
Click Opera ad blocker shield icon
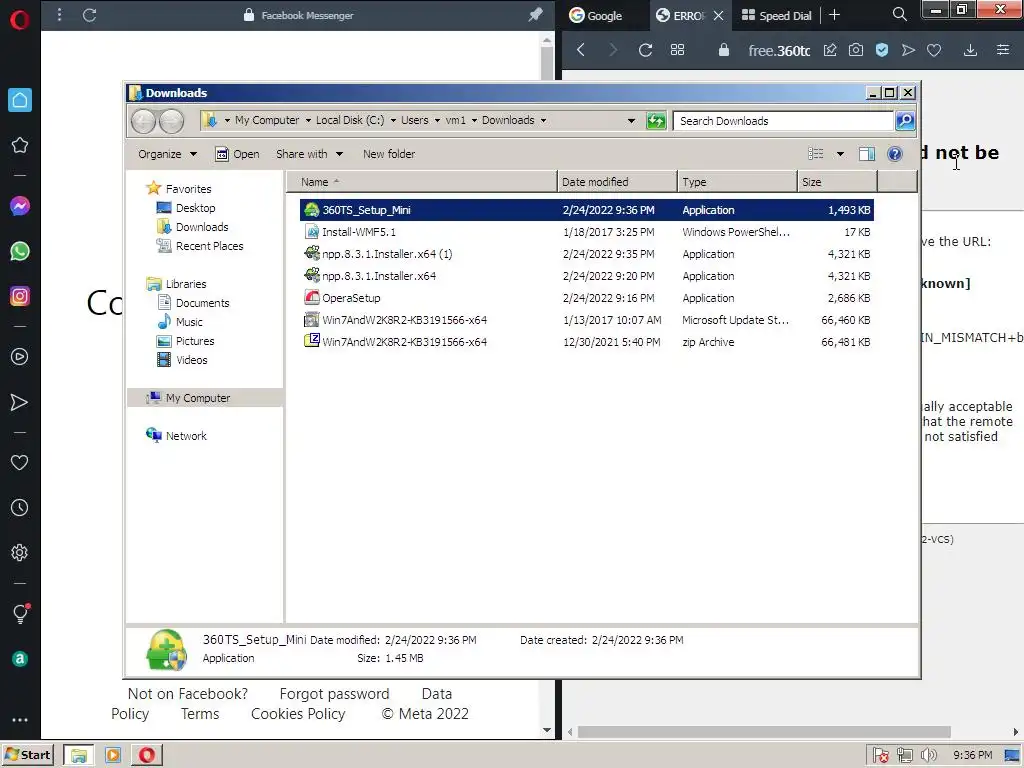coord(882,50)
